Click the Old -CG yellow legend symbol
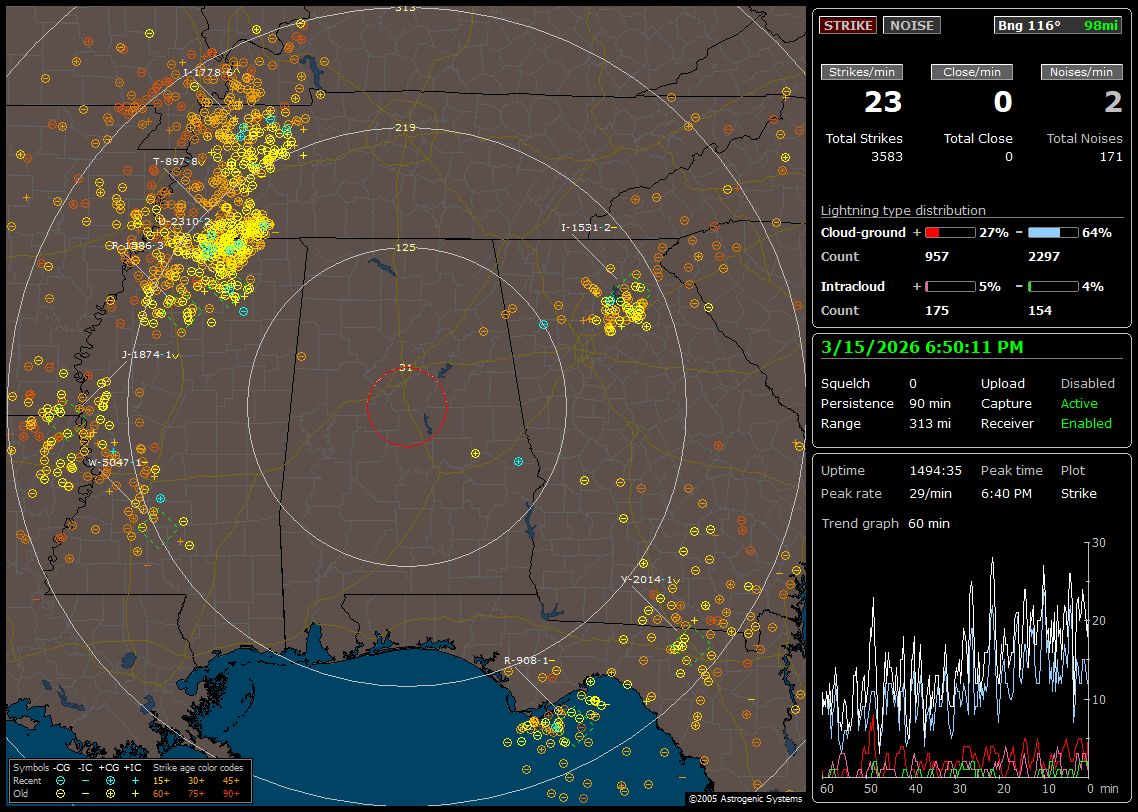1138x812 pixels. click(x=61, y=793)
